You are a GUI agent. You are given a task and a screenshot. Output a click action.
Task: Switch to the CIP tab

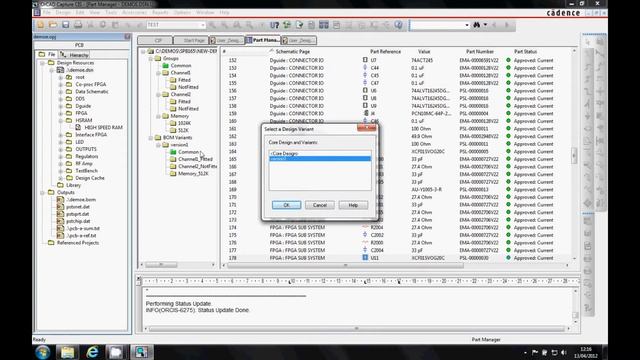click(x=155, y=40)
